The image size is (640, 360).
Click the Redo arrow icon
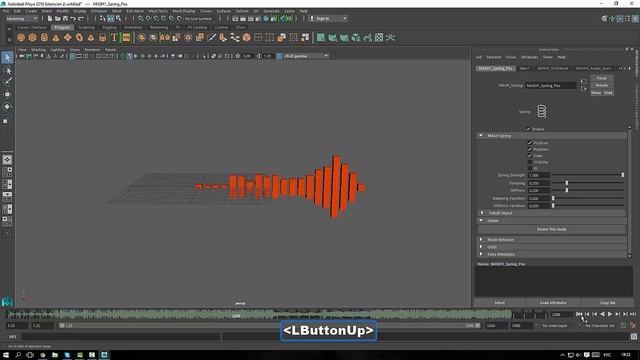80,18
